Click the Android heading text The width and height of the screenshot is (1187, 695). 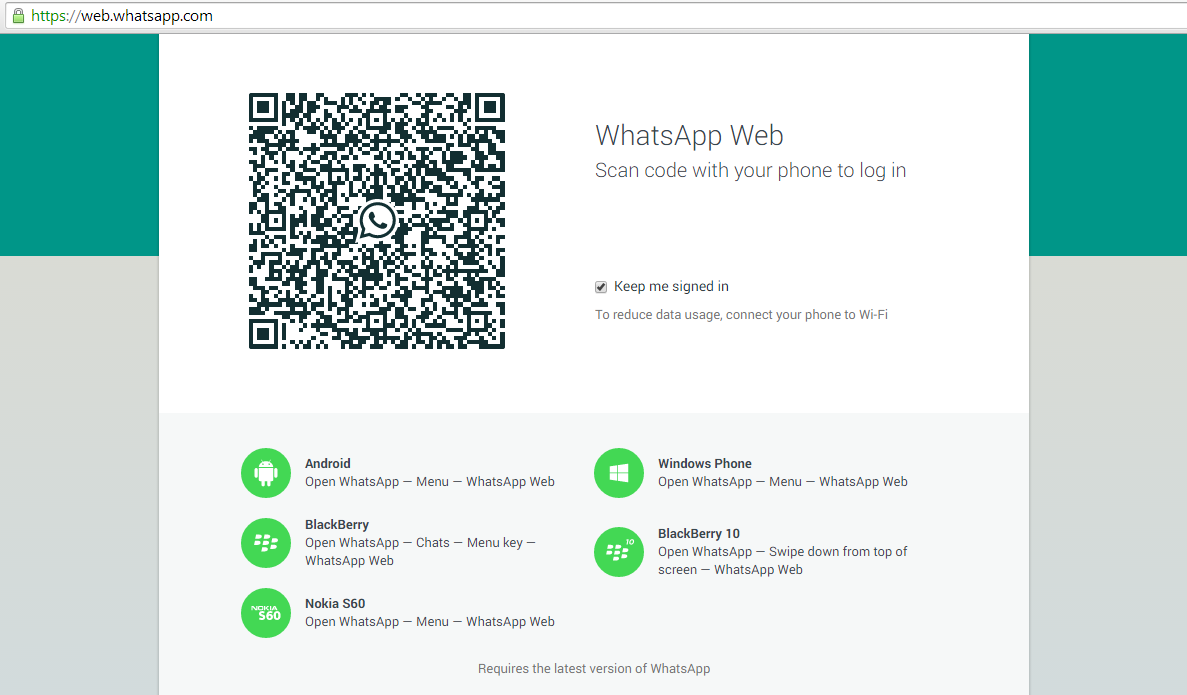point(328,463)
